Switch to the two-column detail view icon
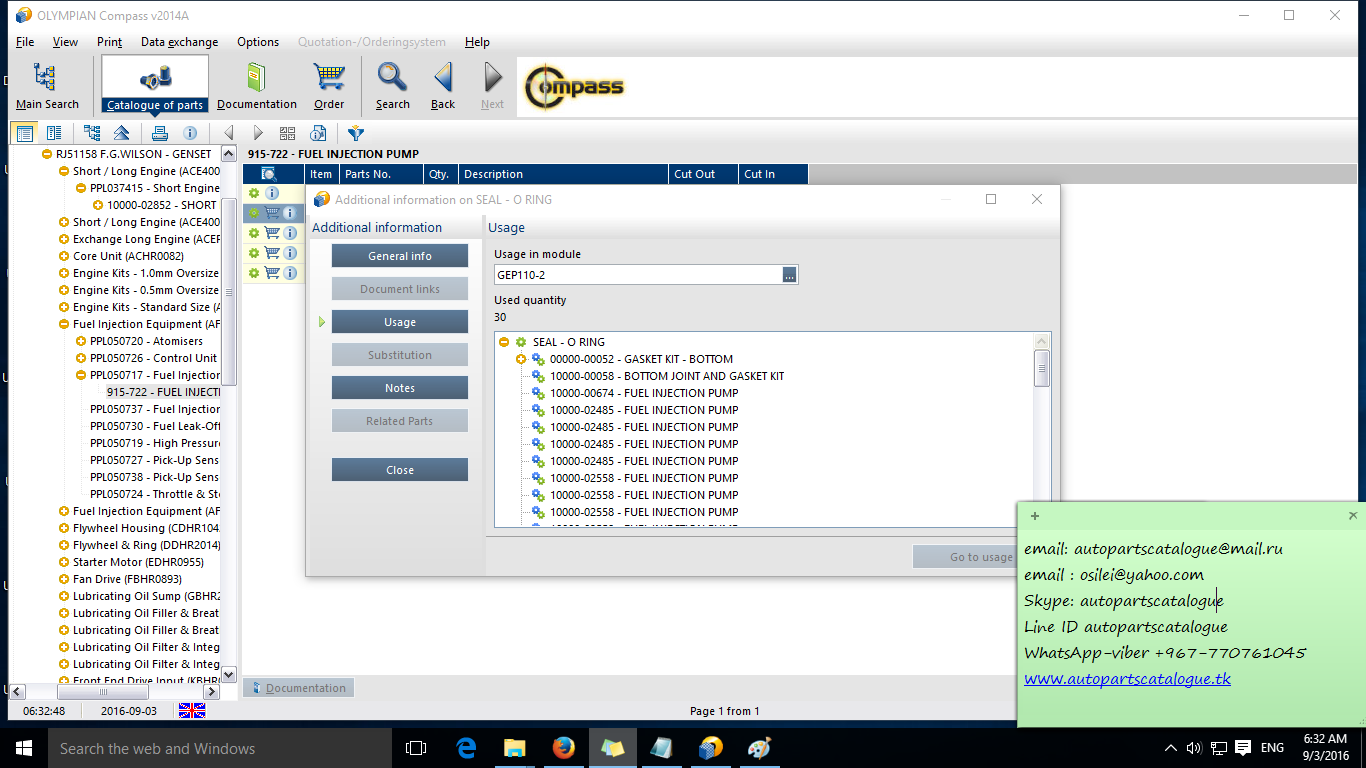The height and width of the screenshot is (768, 1366). tap(54, 133)
